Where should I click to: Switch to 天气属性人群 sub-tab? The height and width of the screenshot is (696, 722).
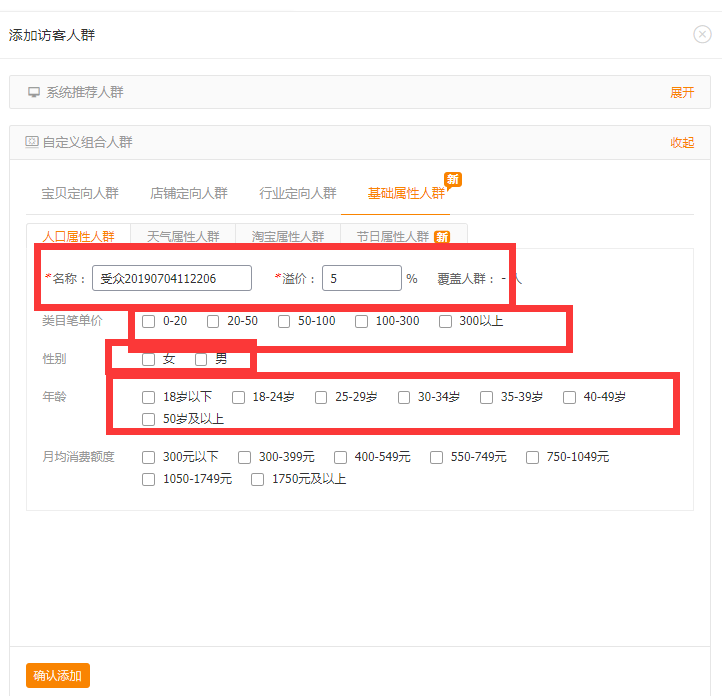coord(183,237)
